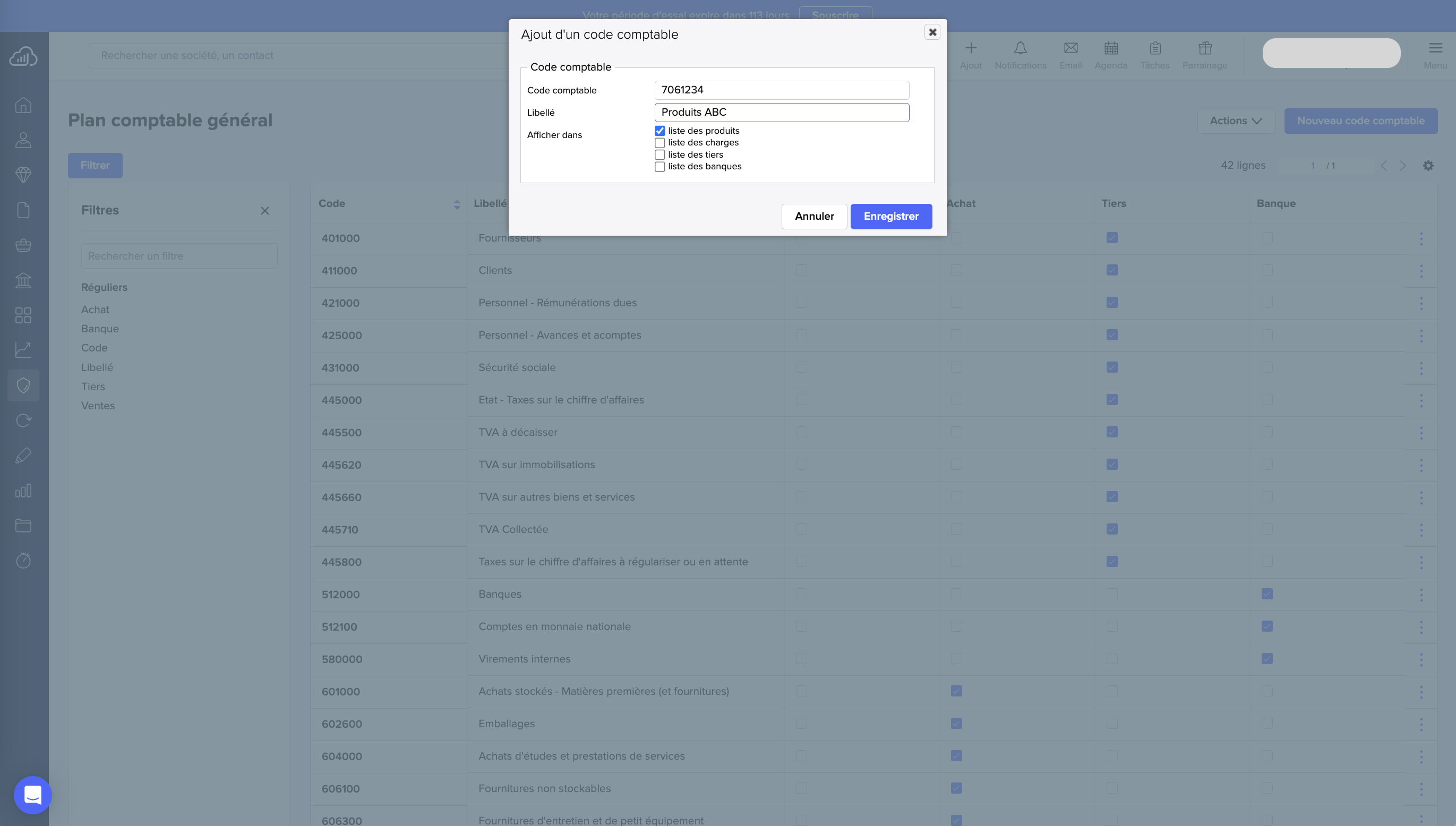Click the home icon in sidebar
This screenshot has width=1456, height=826.
pyautogui.click(x=23, y=106)
